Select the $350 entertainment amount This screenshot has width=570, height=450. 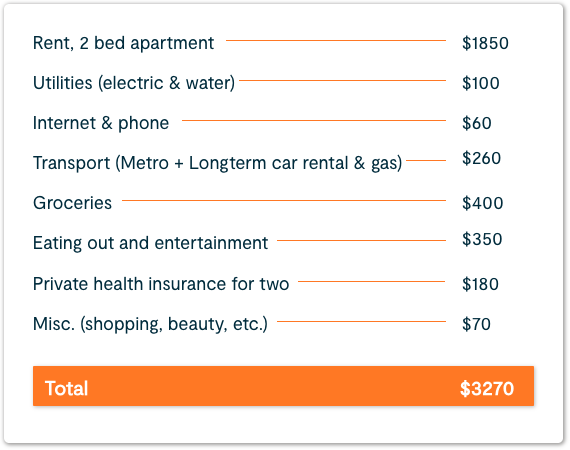point(482,240)
